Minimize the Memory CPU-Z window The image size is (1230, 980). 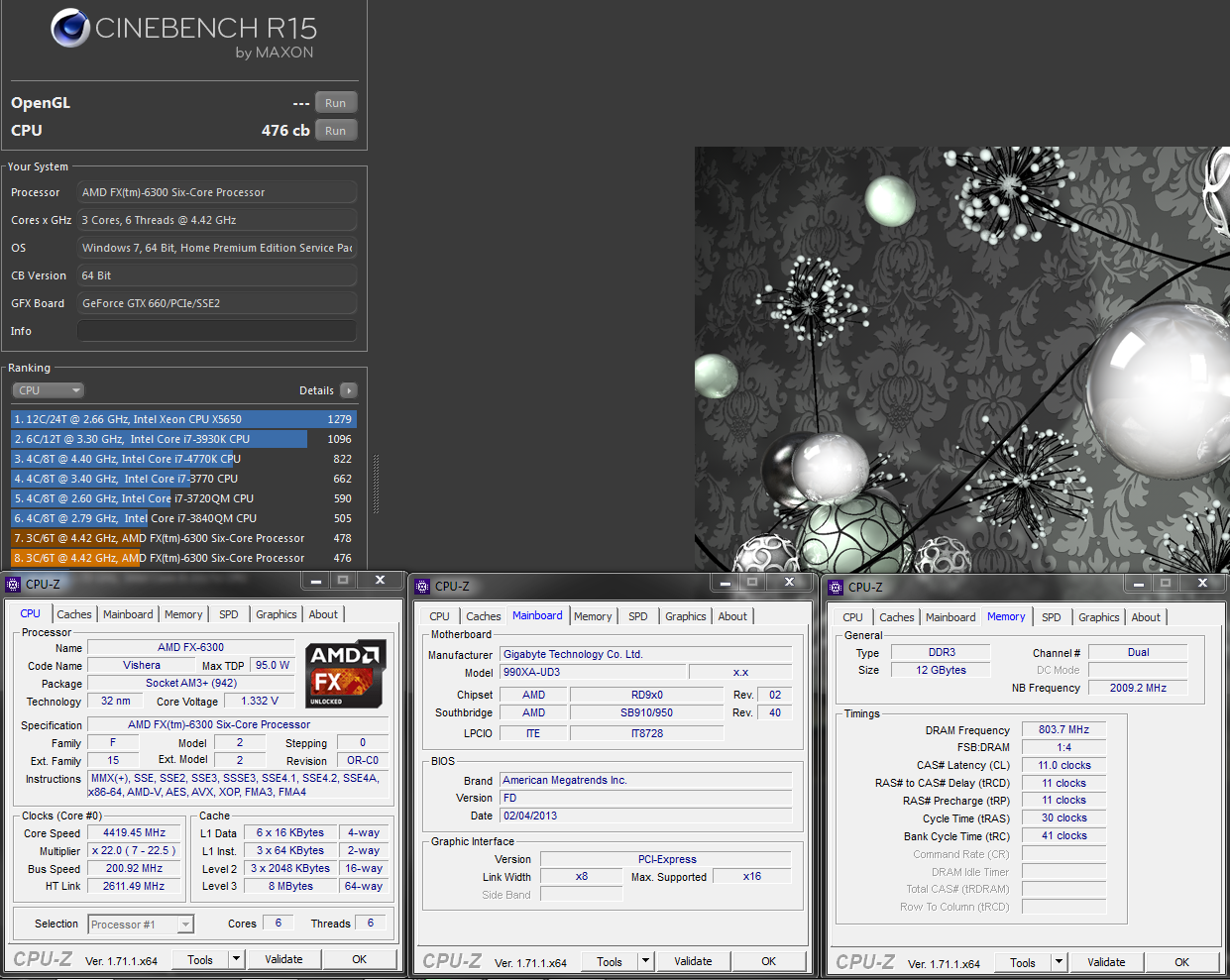[x=1139, y=584]
